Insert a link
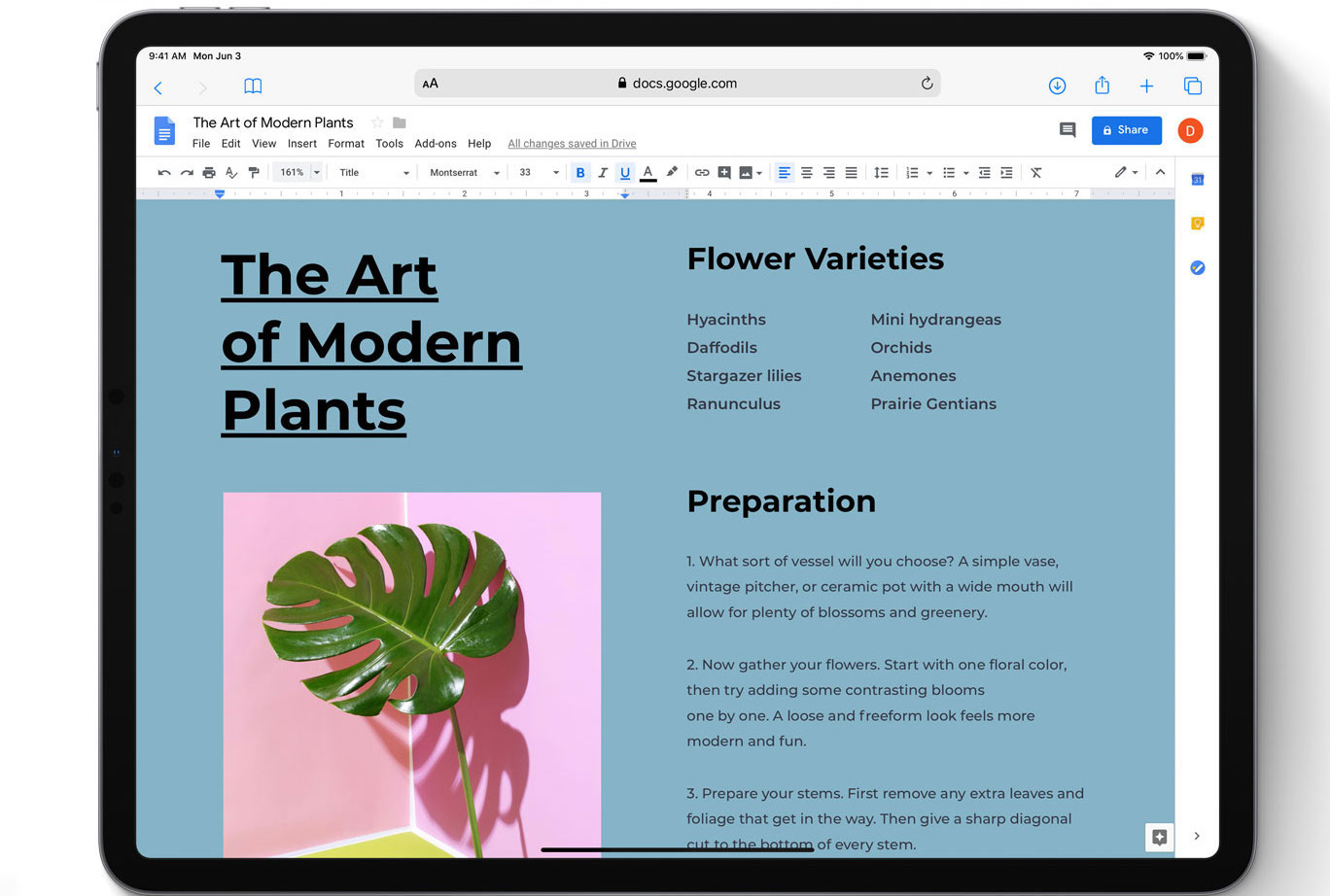The width and height of the screenshot is (1330, 896). (702, 172)
